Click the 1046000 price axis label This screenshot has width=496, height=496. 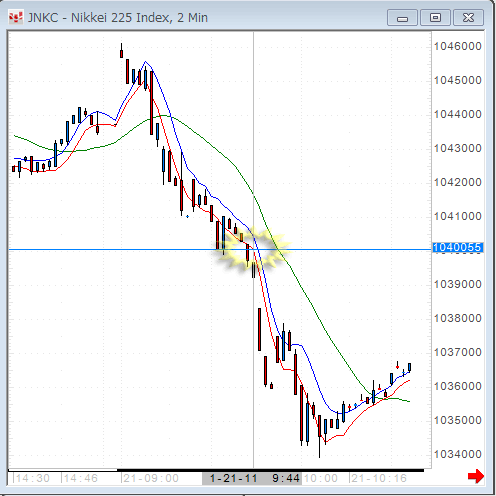coord(457,46)
